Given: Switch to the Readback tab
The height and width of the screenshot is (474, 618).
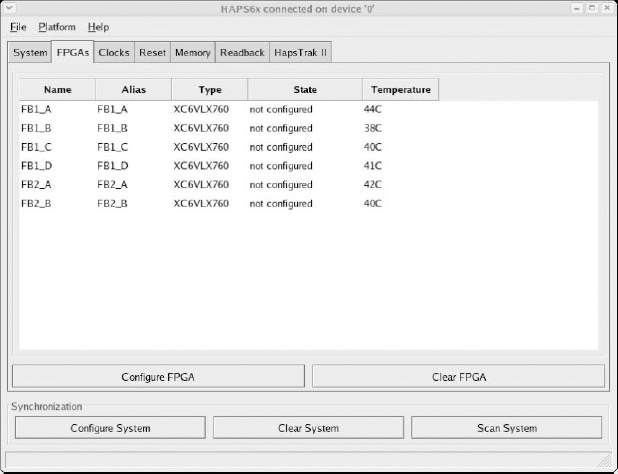Looking at the screenshot, I should (242, 52).
